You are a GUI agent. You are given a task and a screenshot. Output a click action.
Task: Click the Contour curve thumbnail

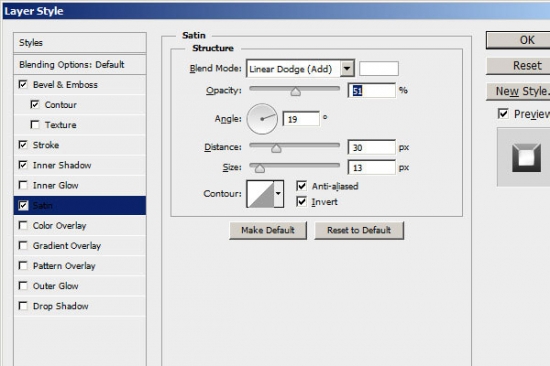pyautogui.click(x=261, y=194)
